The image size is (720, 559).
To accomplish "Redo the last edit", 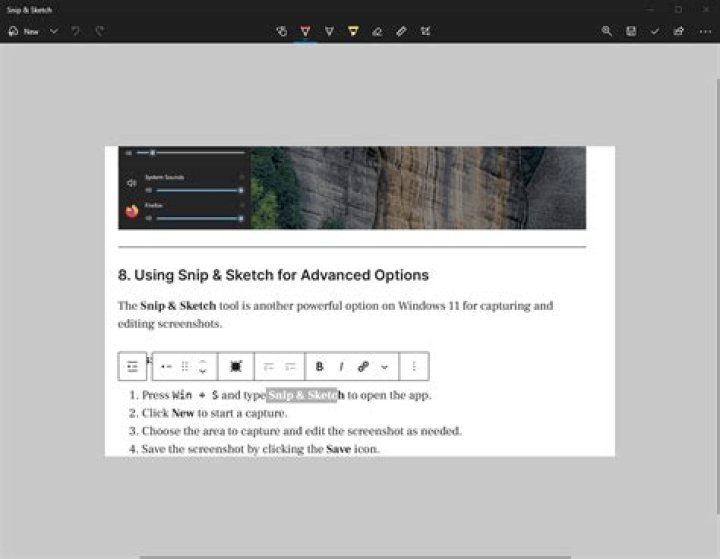I will pyautogui.click(x=99, y=31).
